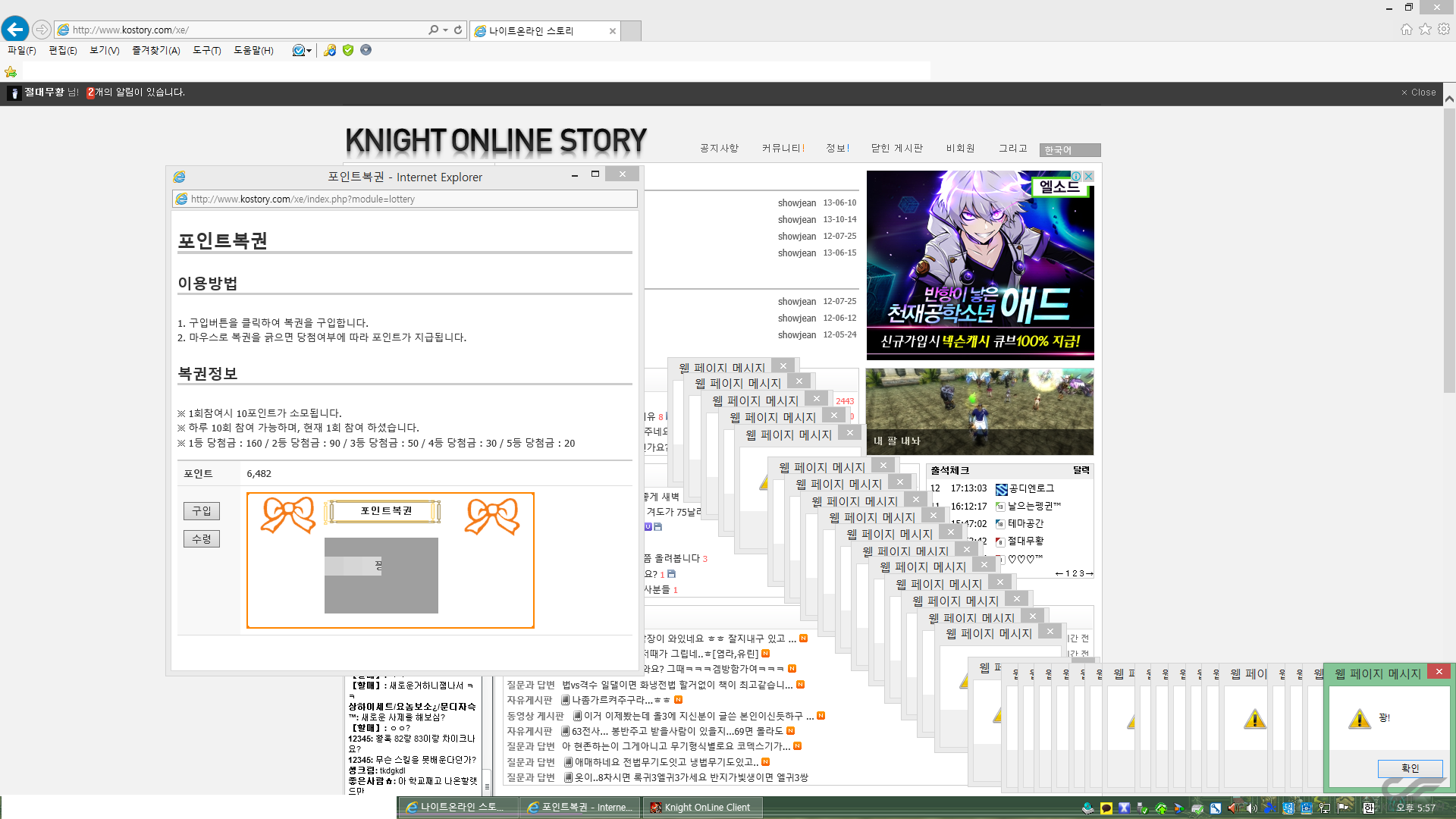1456x819 pixels.
Task: Open the 정보 site menu
Action: pos(838,148)
